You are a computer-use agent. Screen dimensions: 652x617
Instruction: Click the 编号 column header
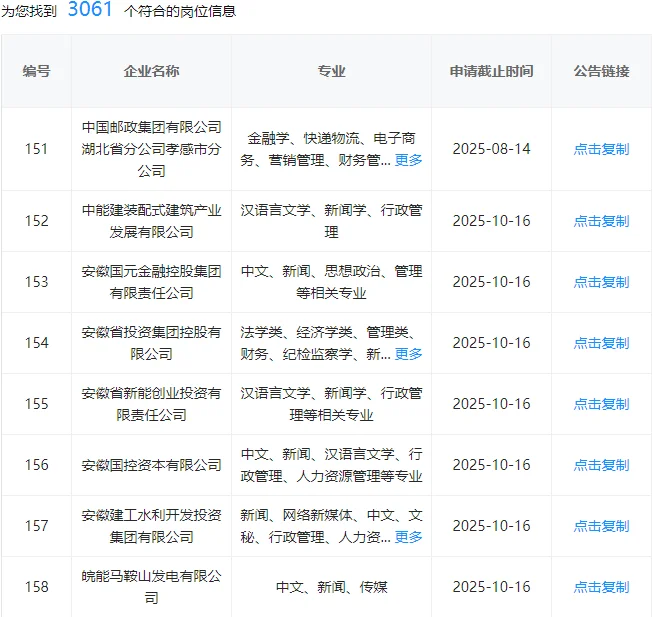point(37,71)
